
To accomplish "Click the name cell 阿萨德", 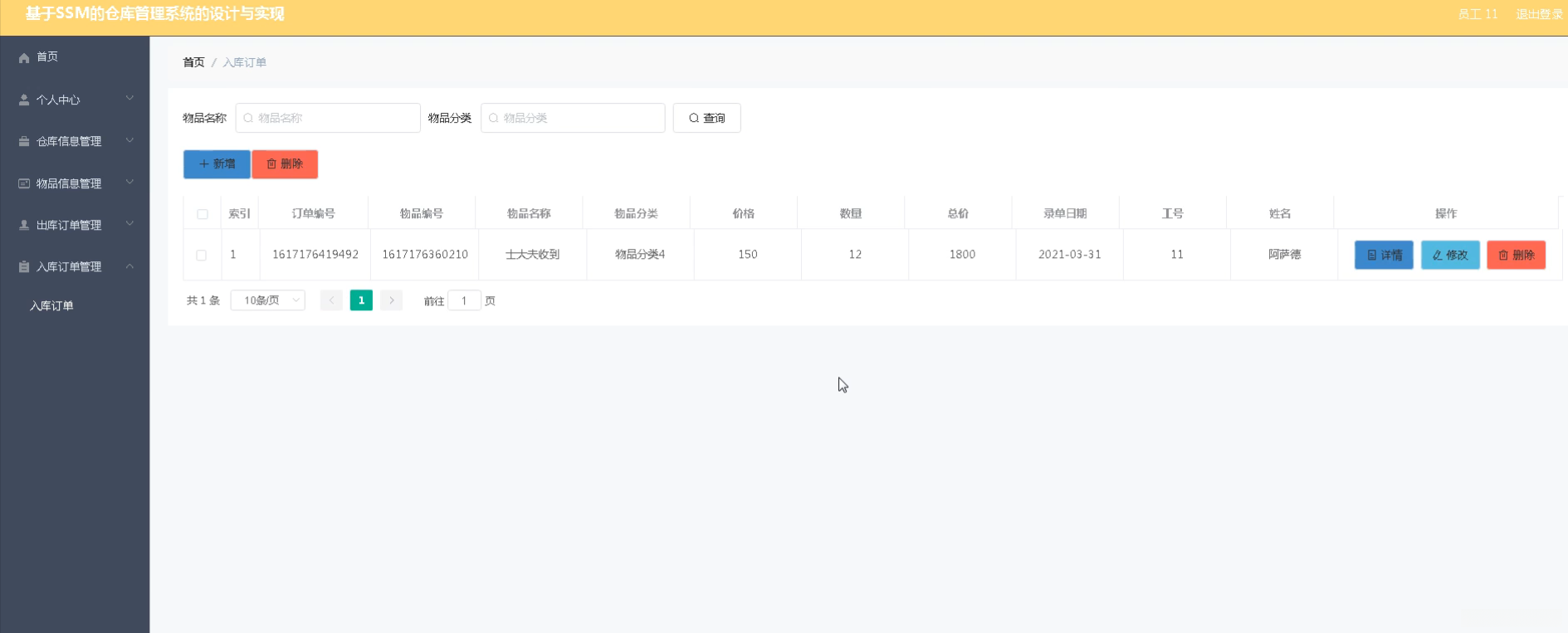I will [1284, 255].
